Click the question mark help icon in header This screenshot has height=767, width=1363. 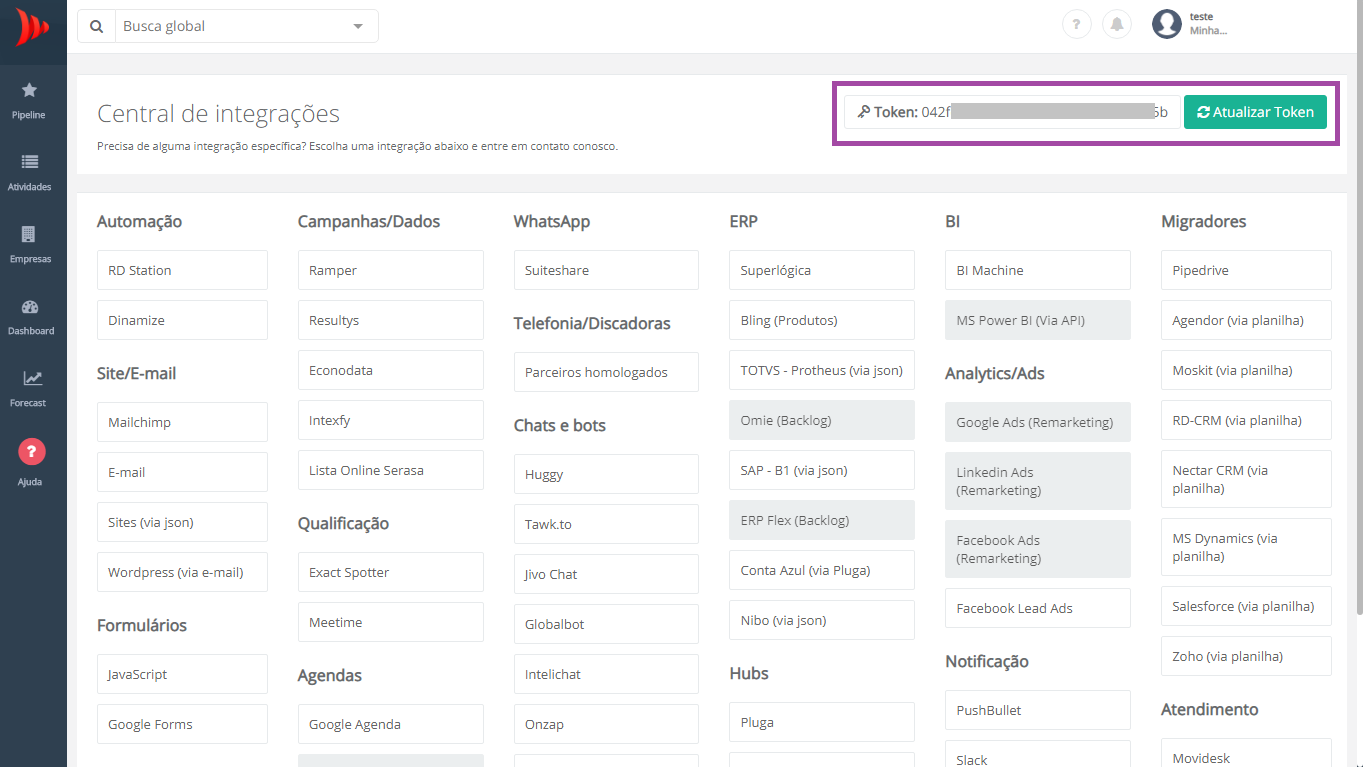1076,25
